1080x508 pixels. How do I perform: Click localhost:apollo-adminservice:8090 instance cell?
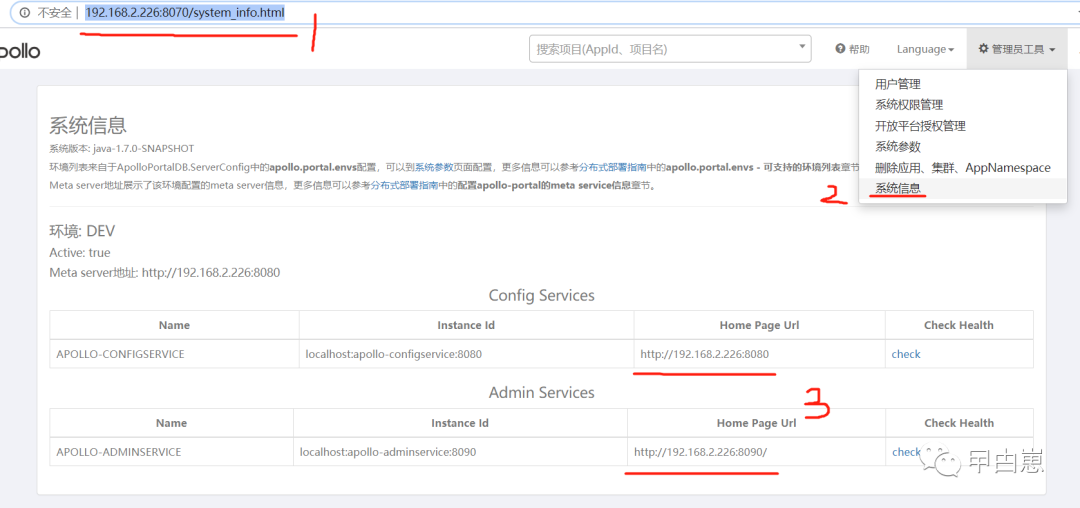coord(460,452)
